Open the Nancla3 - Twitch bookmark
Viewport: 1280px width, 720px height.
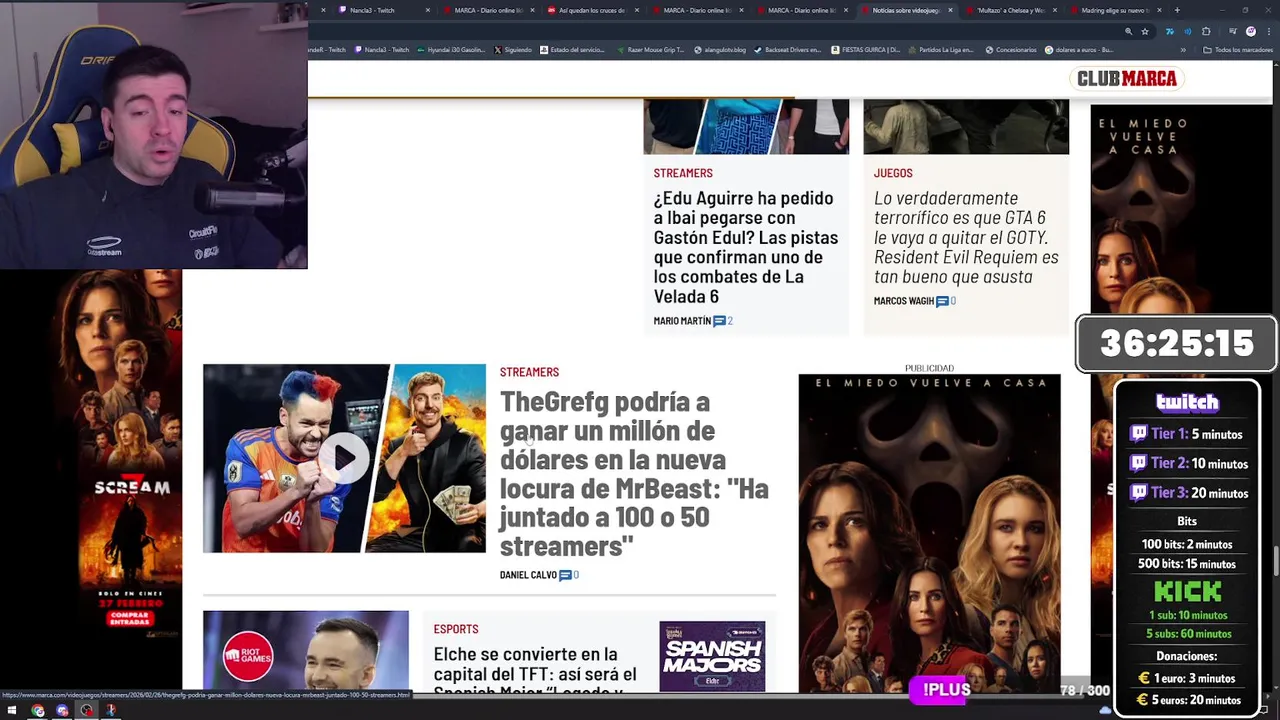(382, 49)
